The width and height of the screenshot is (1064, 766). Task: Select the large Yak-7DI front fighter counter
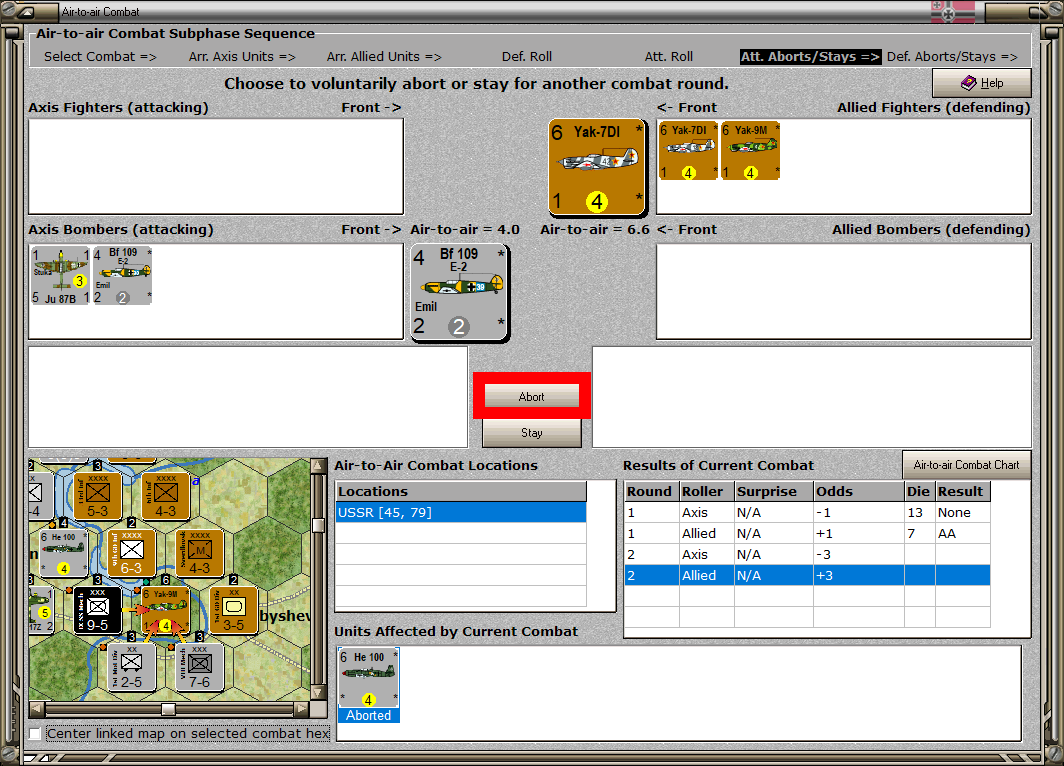596,167
